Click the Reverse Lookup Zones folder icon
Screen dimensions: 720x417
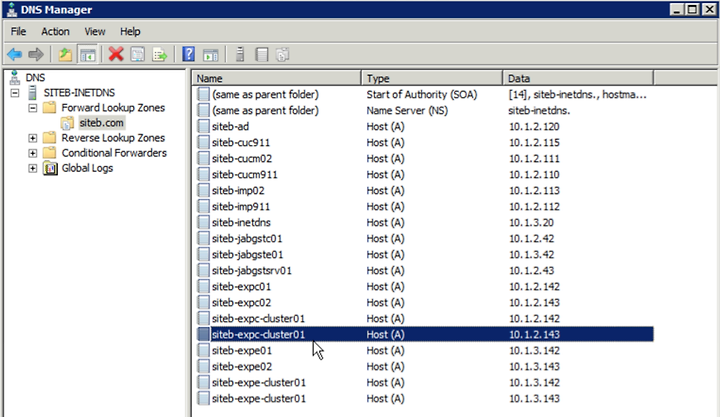pyautogui.click(x=49, y=138)
